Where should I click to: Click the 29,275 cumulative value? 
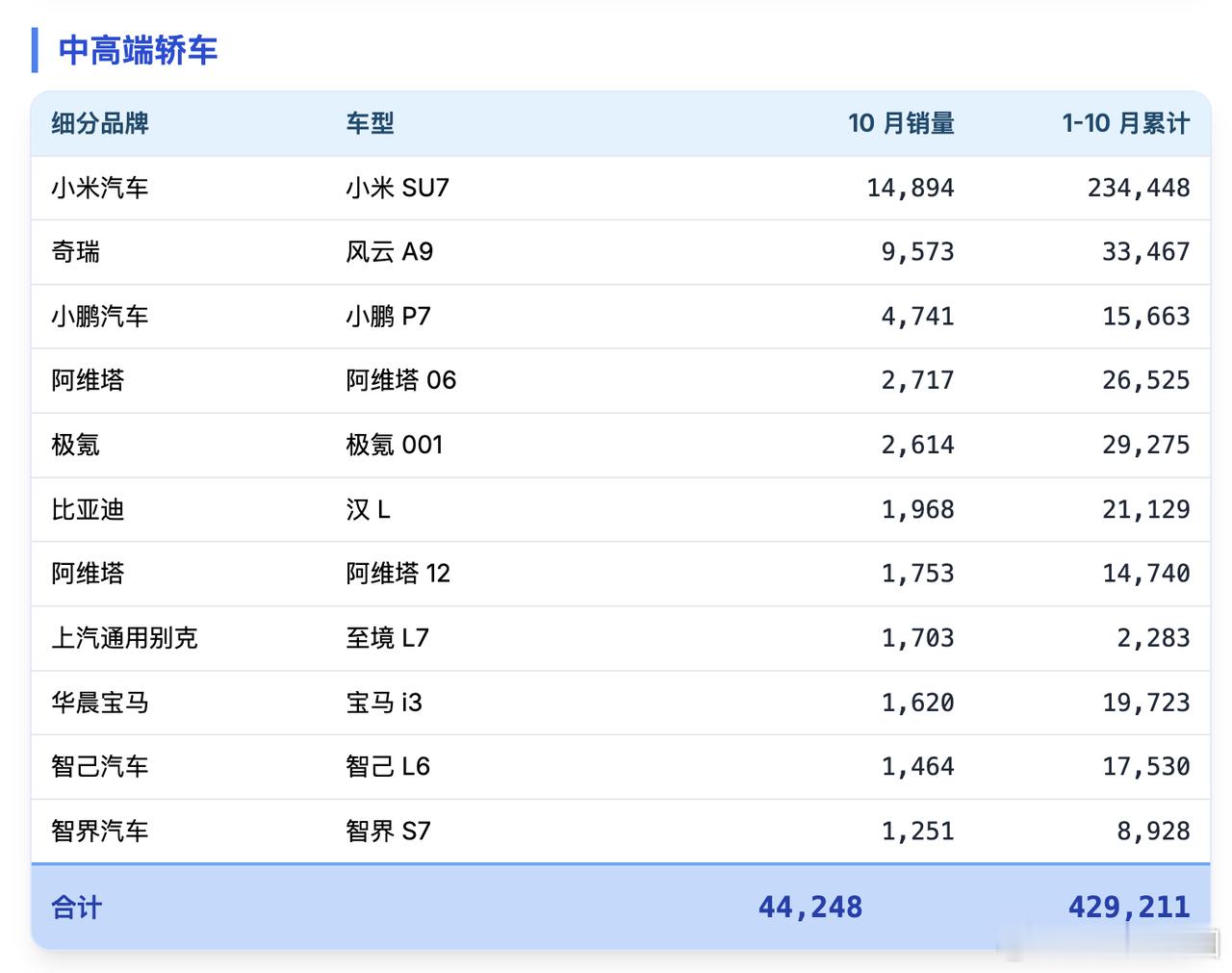pyautogui.click(x=1146, y=445)
